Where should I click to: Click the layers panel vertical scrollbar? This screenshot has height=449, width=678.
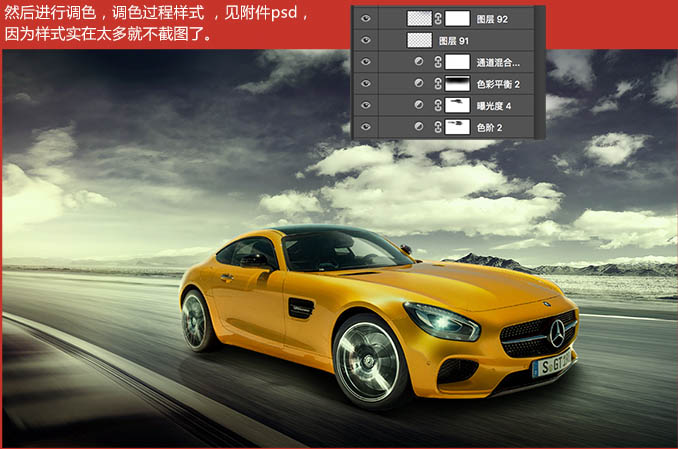coord(540,72)
